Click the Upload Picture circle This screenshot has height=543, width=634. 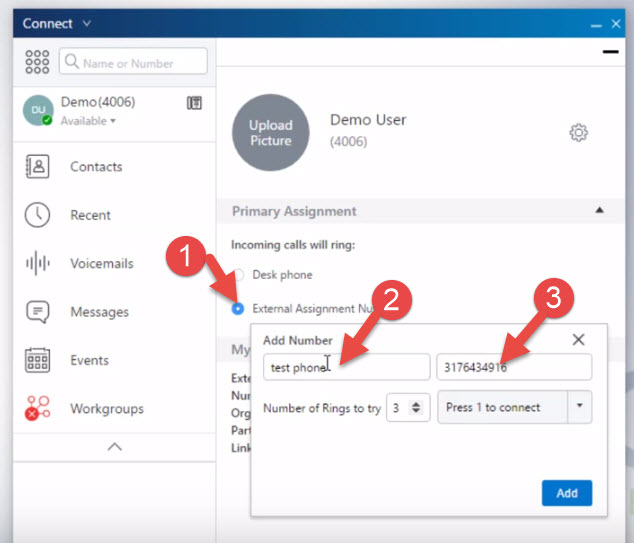[x=271, y=133]
